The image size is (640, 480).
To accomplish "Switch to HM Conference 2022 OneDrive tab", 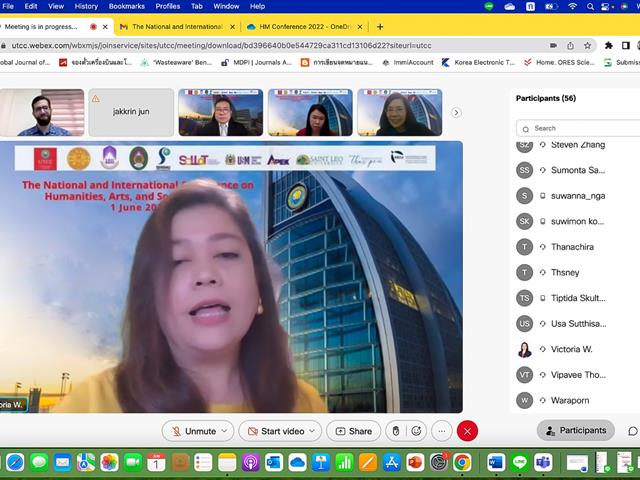I will point(304,27).
